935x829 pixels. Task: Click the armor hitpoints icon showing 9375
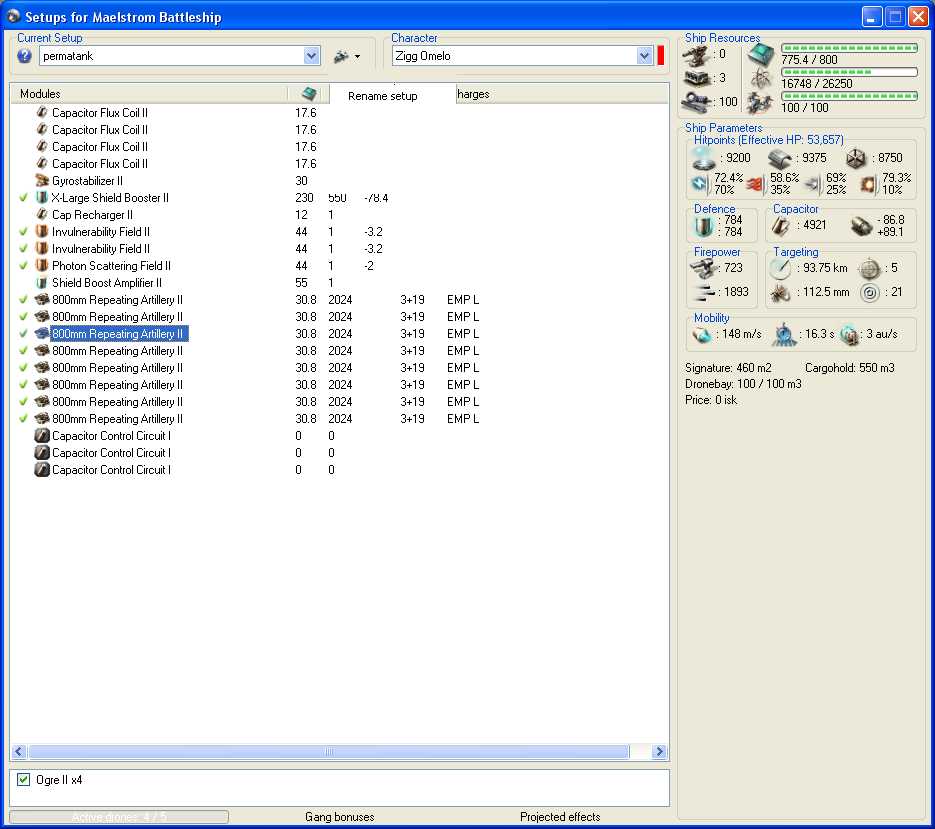pyautogui.click(x=779, y=159)
